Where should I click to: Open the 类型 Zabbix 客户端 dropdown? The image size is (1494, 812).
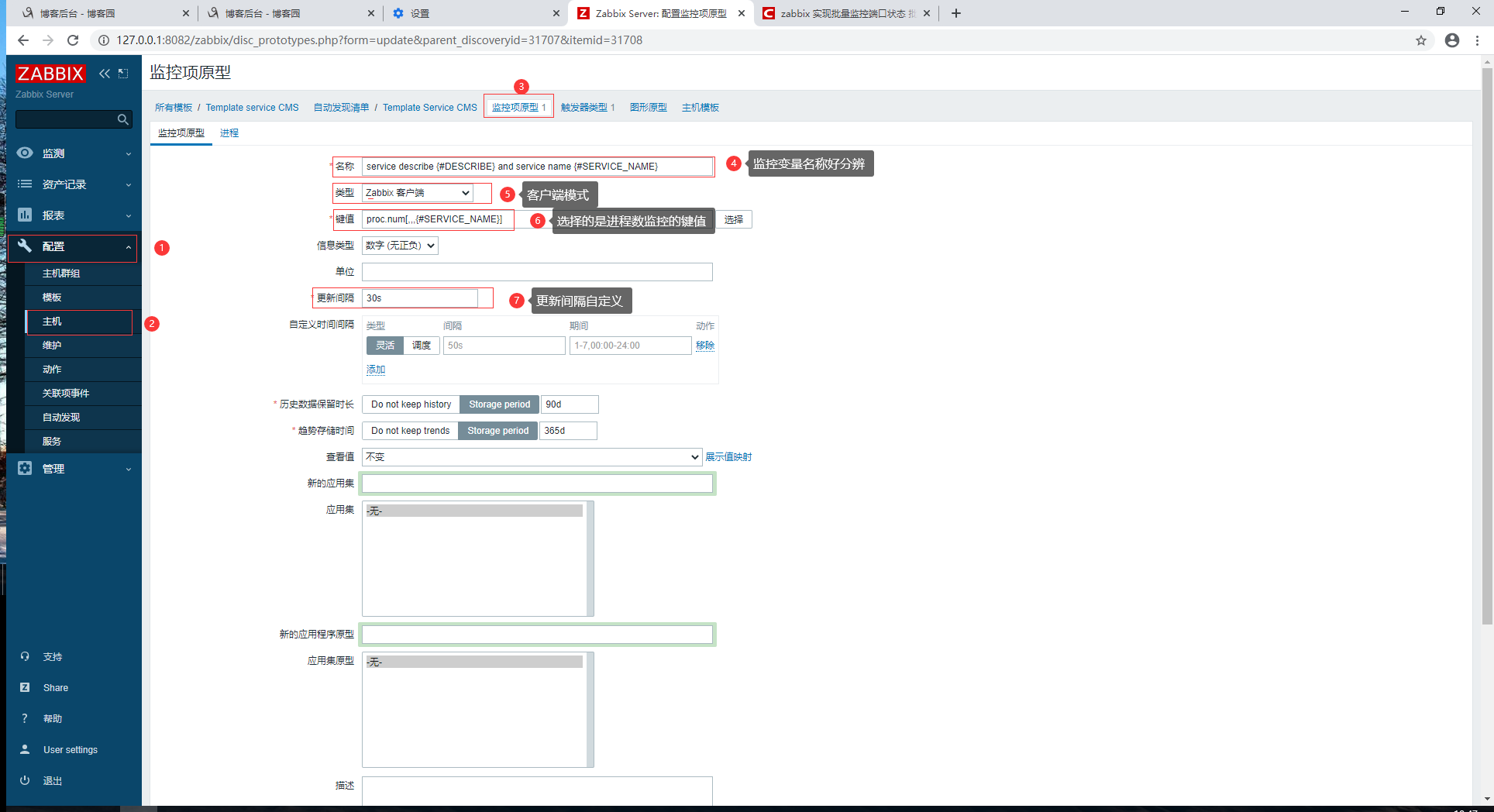(x=418, y=193)
